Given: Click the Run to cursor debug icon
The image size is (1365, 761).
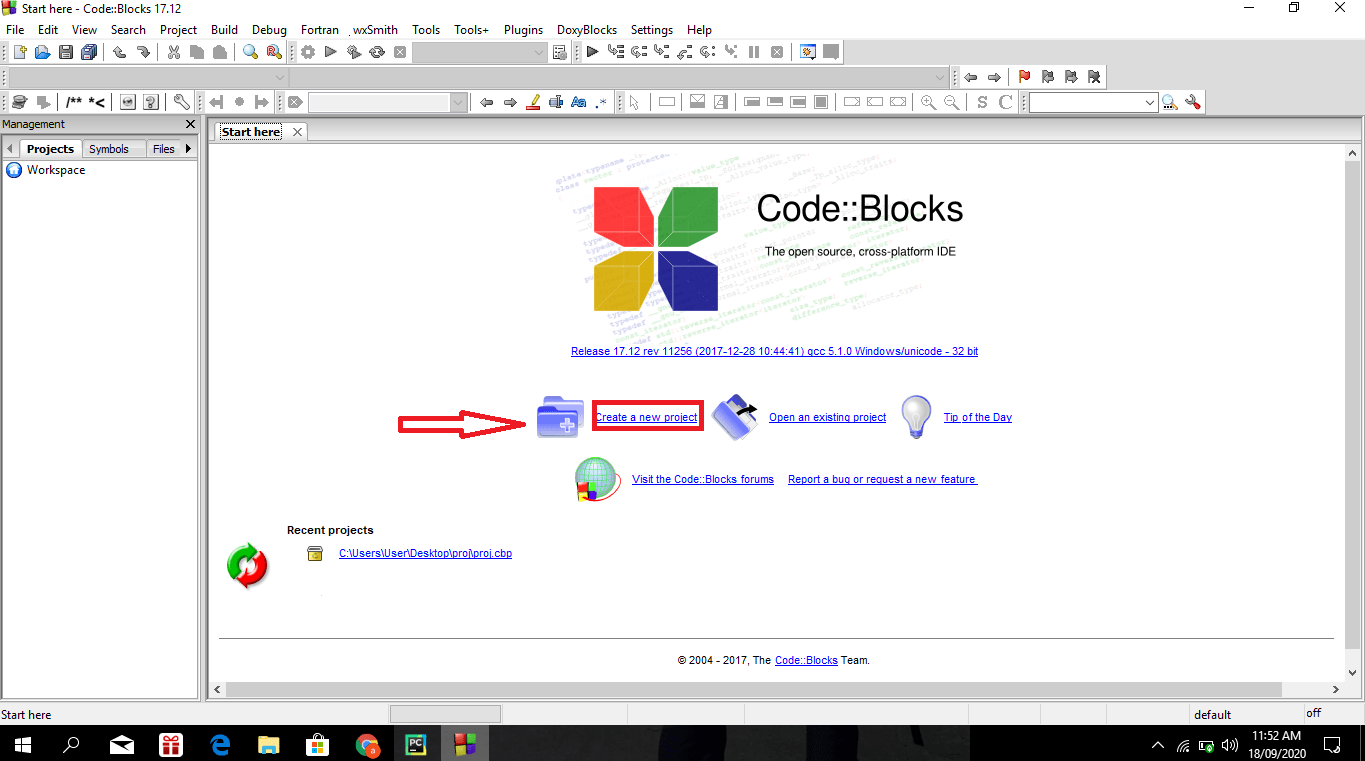Looking at the screenshot, I should point(615,51).
